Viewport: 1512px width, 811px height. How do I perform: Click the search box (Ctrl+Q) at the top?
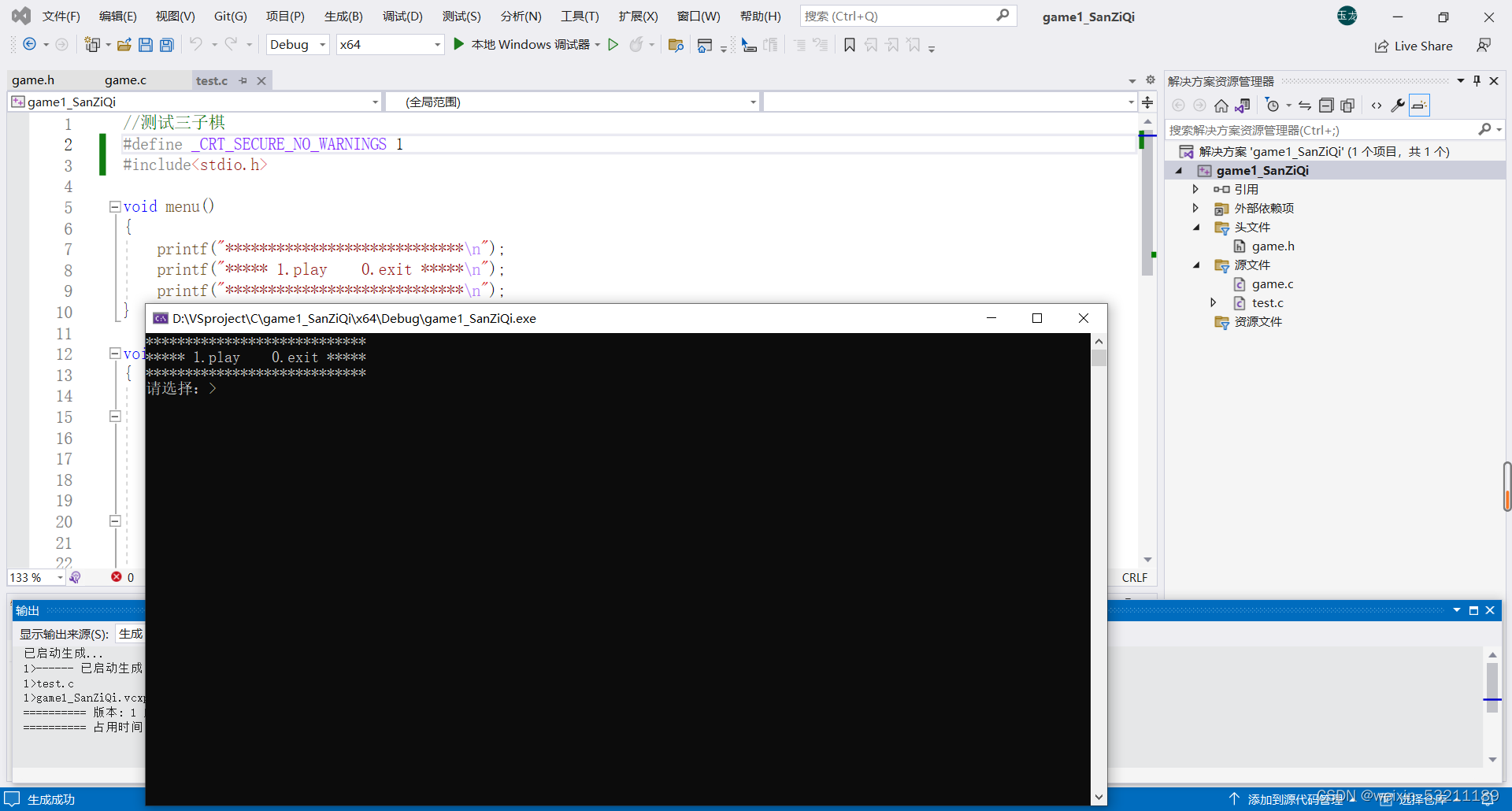(x=908, y=16)
